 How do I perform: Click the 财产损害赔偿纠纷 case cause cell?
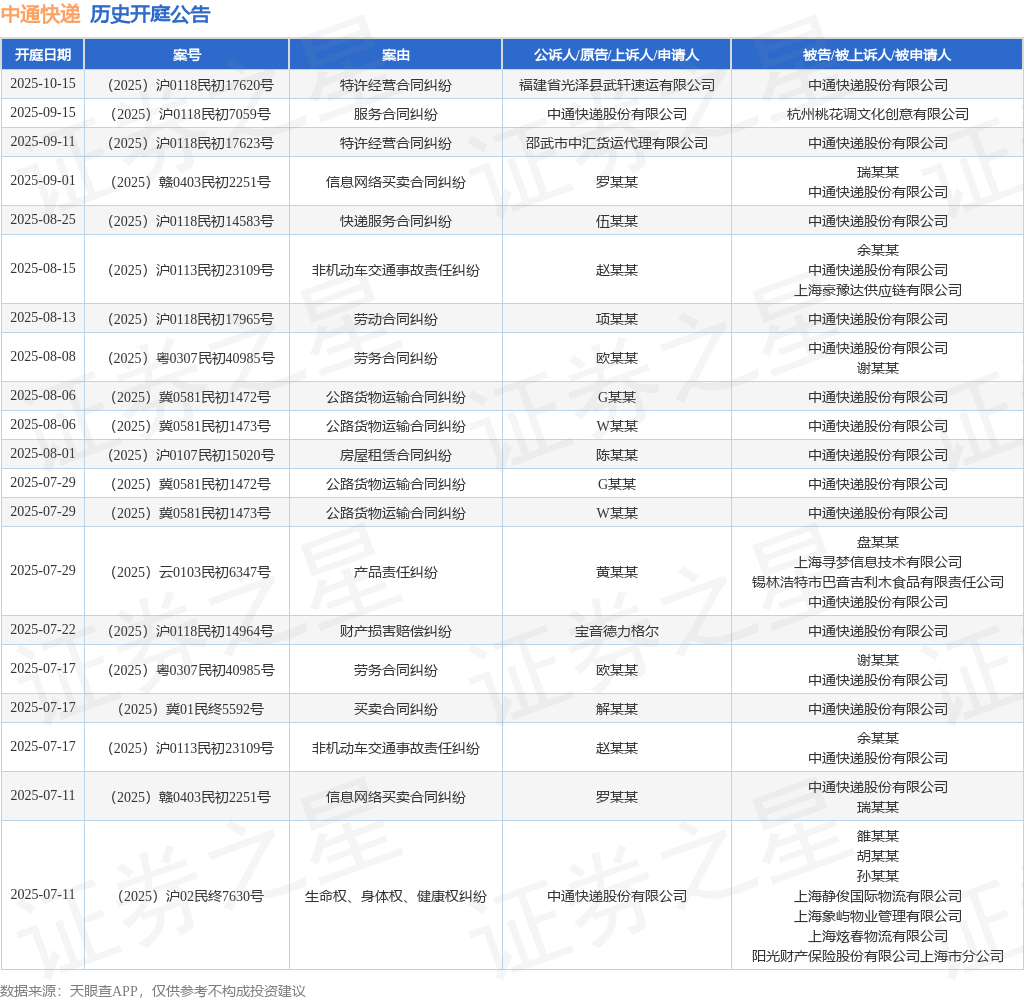pyautogui.click(x=396, y=631)
